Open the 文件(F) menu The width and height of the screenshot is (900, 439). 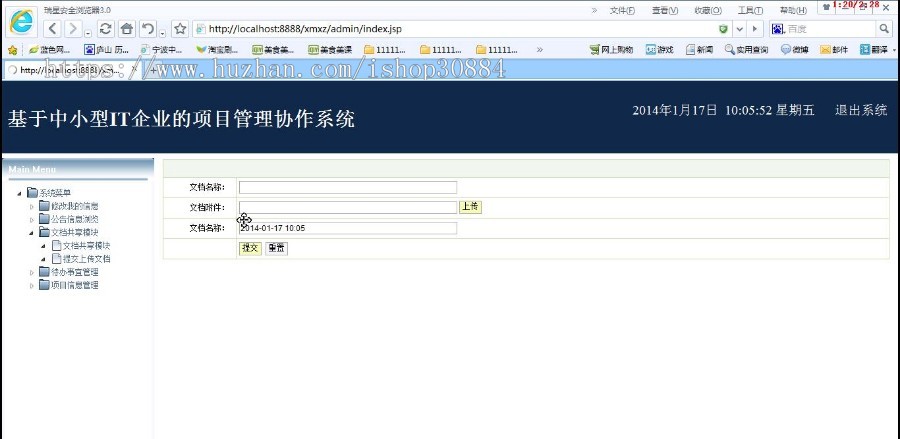622,10
